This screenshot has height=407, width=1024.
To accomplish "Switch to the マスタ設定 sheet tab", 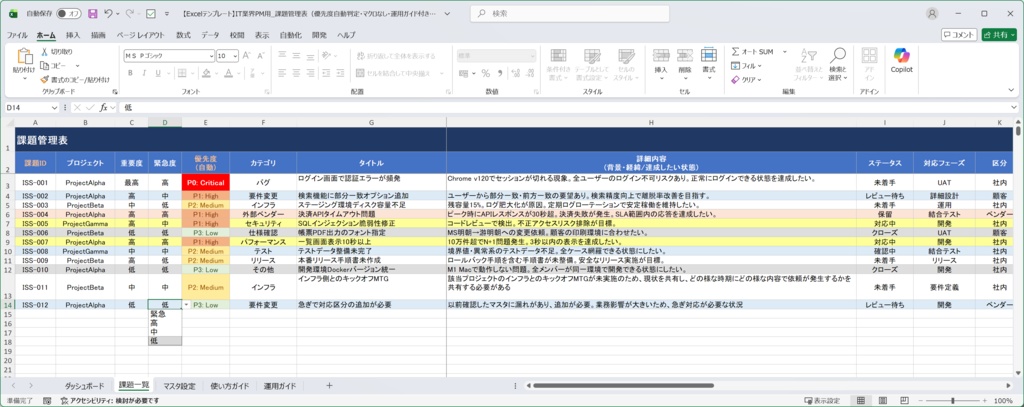I will pyautogui.click(x=180, y=386).
